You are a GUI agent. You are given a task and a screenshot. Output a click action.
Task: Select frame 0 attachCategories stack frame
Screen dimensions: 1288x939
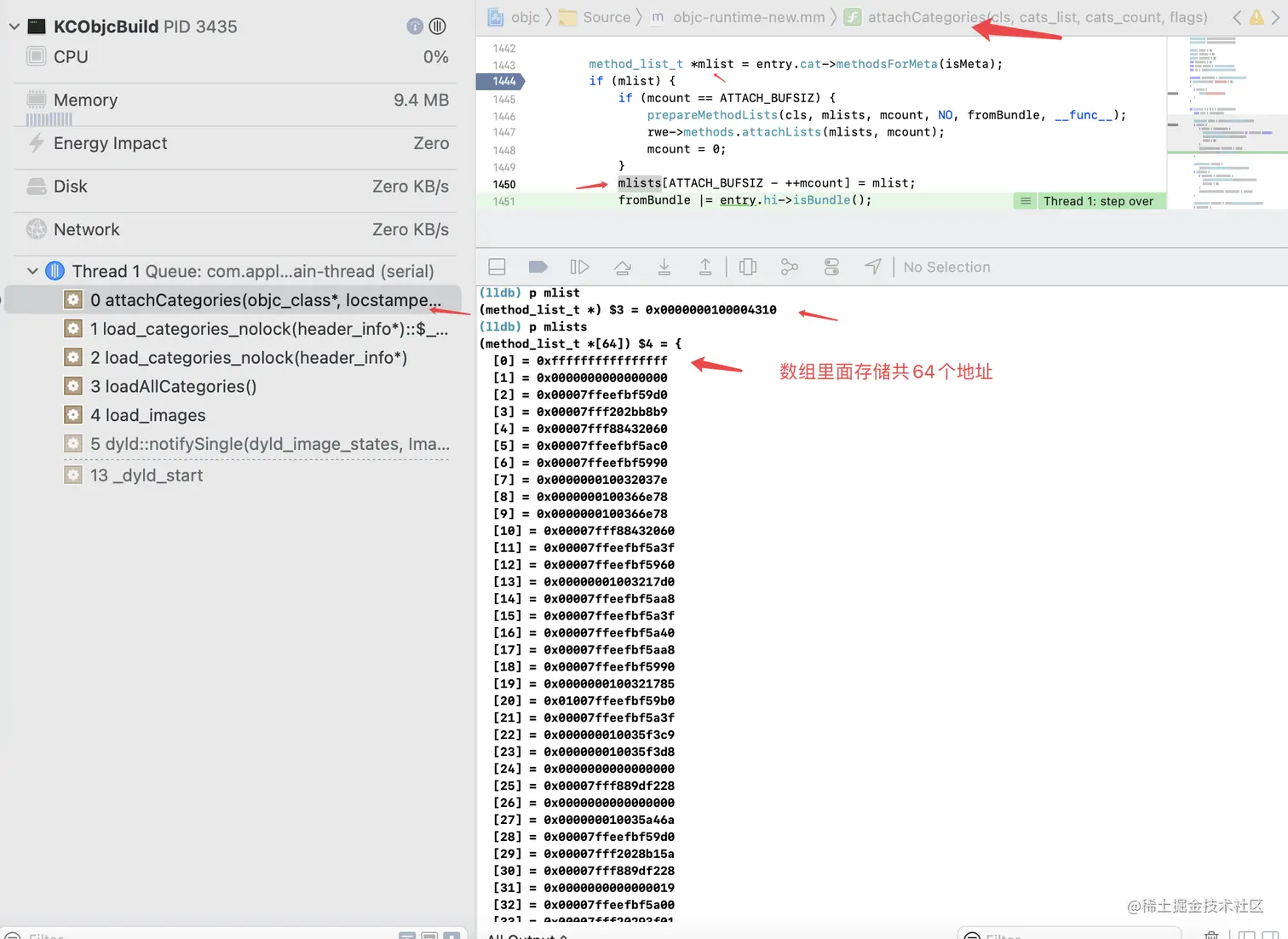click(233, 300)
